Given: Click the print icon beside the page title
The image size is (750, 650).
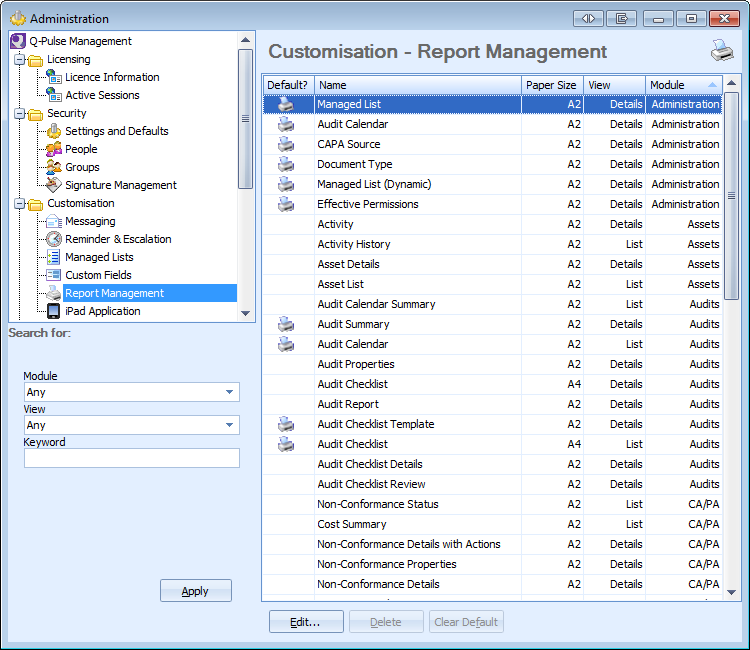Looking at the screenshot, I should (x=722, y=50).
